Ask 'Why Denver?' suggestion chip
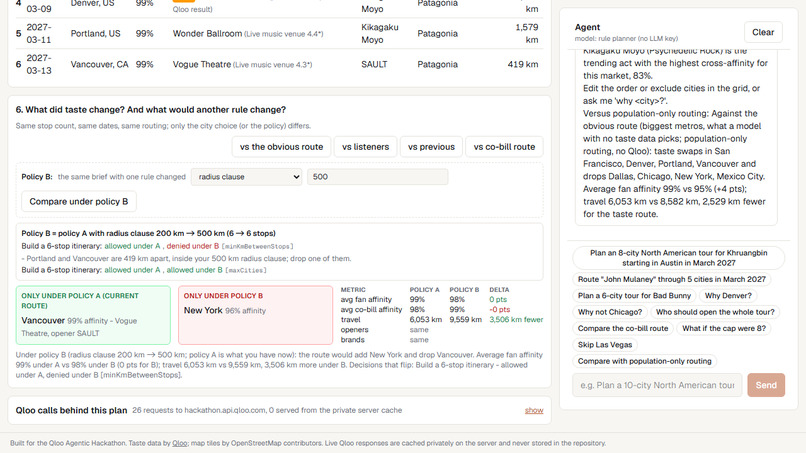Viewport: 806px width, 453px height. [x=728, y=296]
